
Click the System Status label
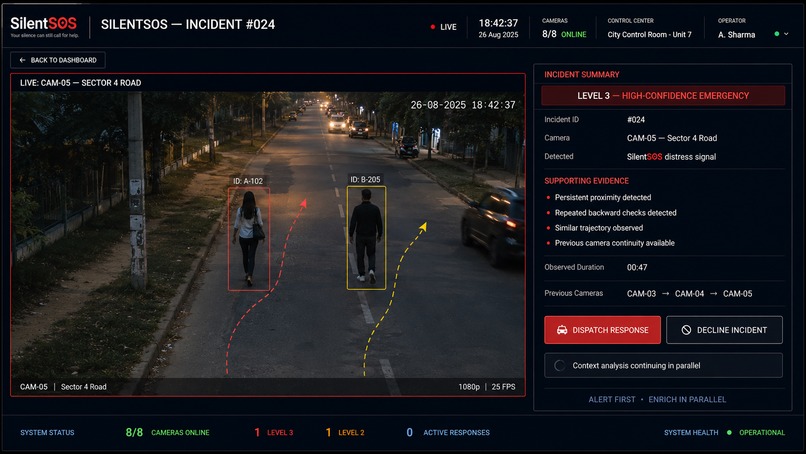coord(47,432)
